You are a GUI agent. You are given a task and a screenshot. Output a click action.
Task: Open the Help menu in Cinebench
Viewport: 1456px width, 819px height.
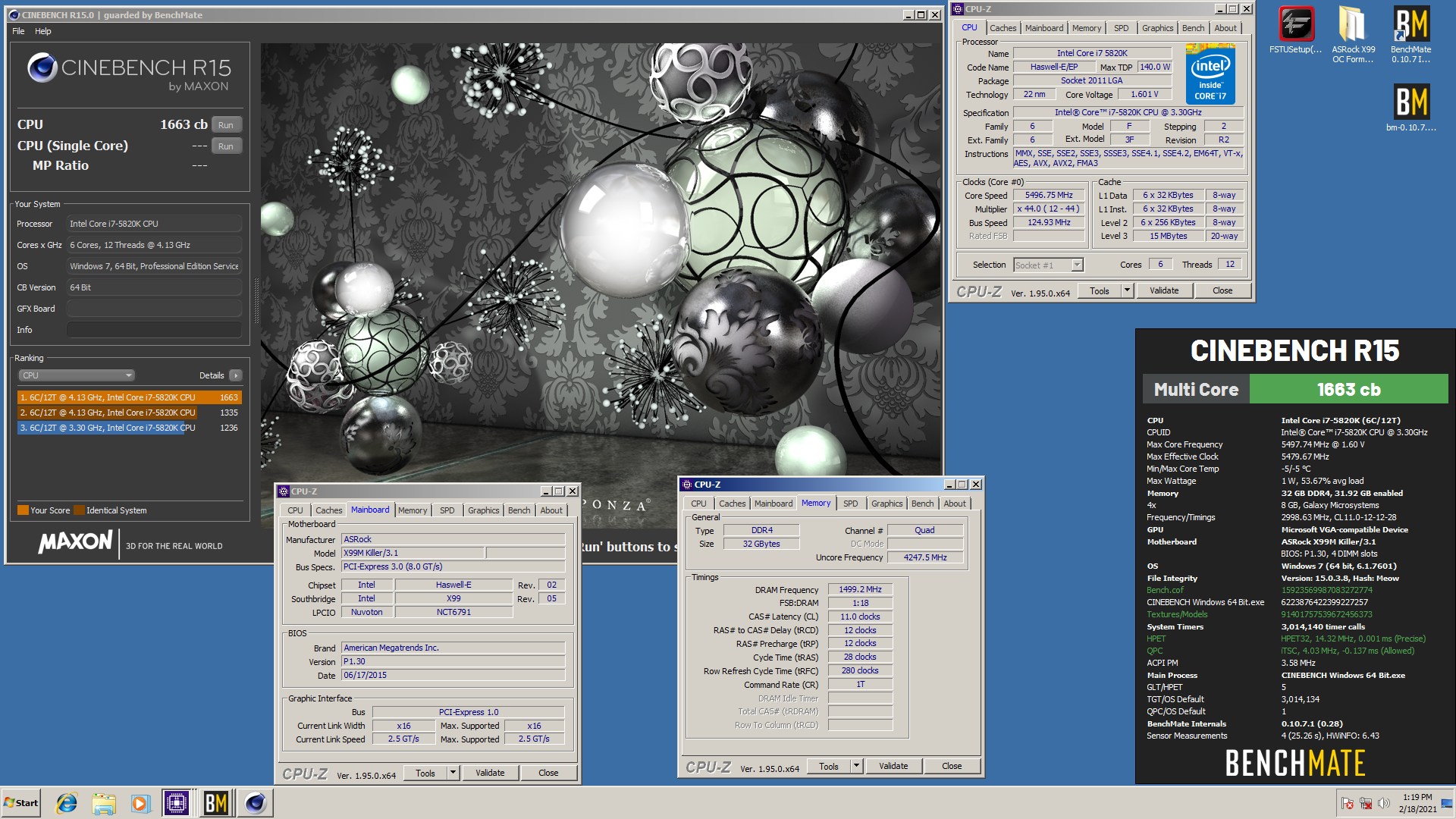coord(43,31)
